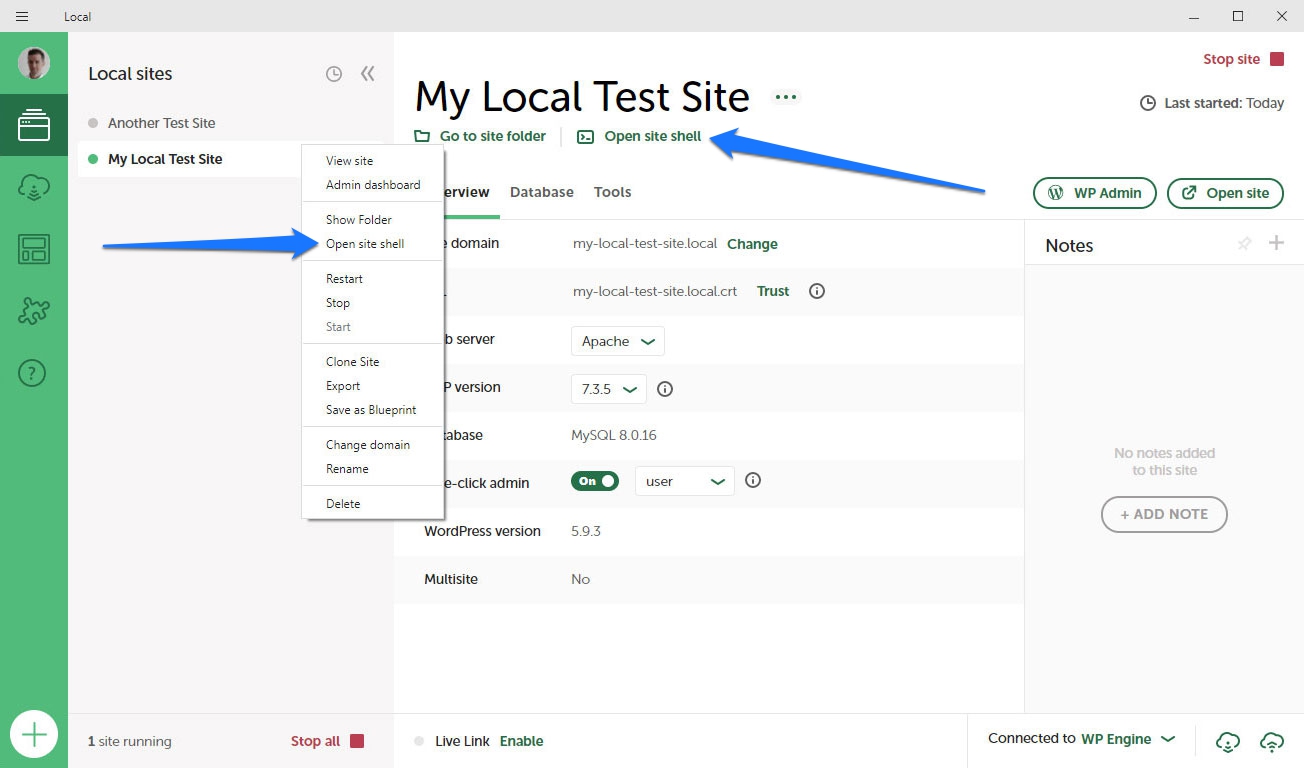Open the three-dot site options menu
1304x768 pixels.
click(786, 97)
